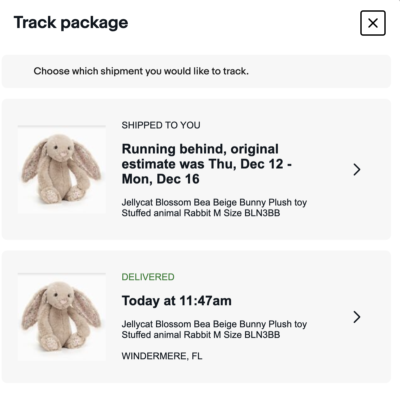Click the green DELIVERED status label

point(148,277)
